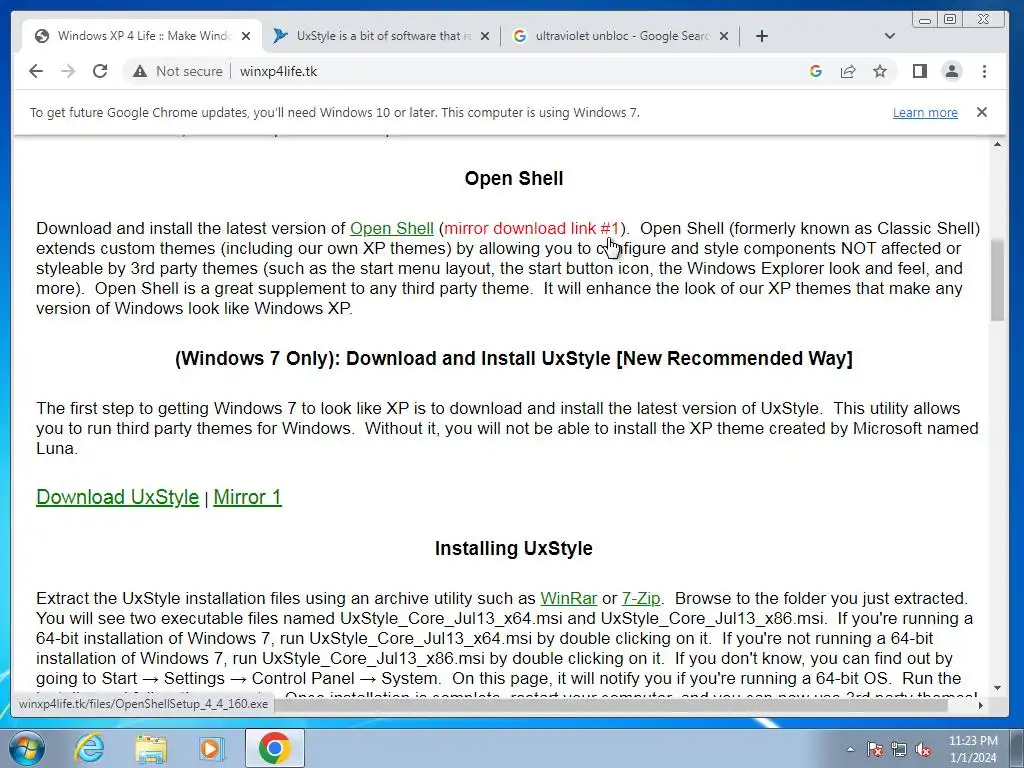Image resolution: width=1024 pixels, height=768 pixels.
Task: Click the Windows 7 Only UxStyle heading
Action: point(514,359)
